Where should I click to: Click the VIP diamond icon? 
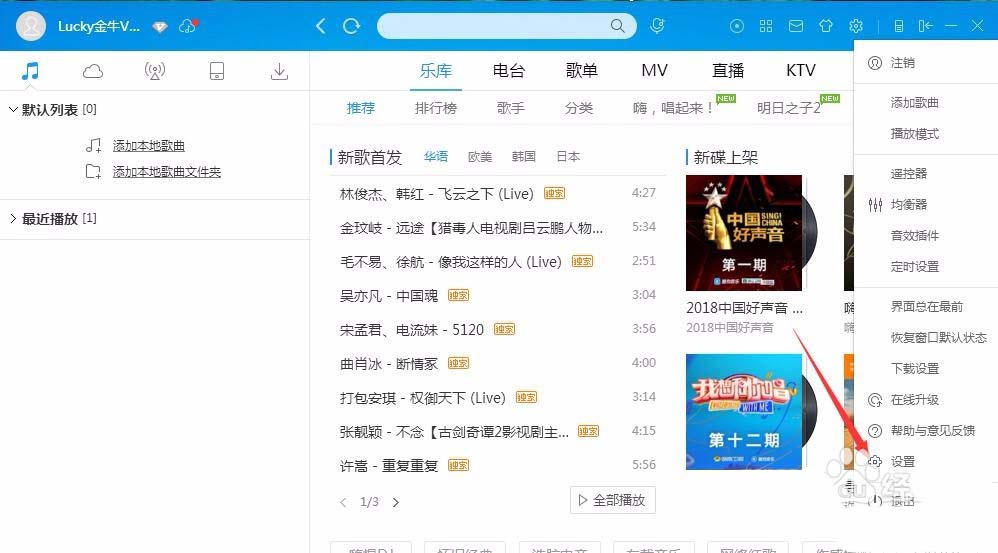point(160,27)
